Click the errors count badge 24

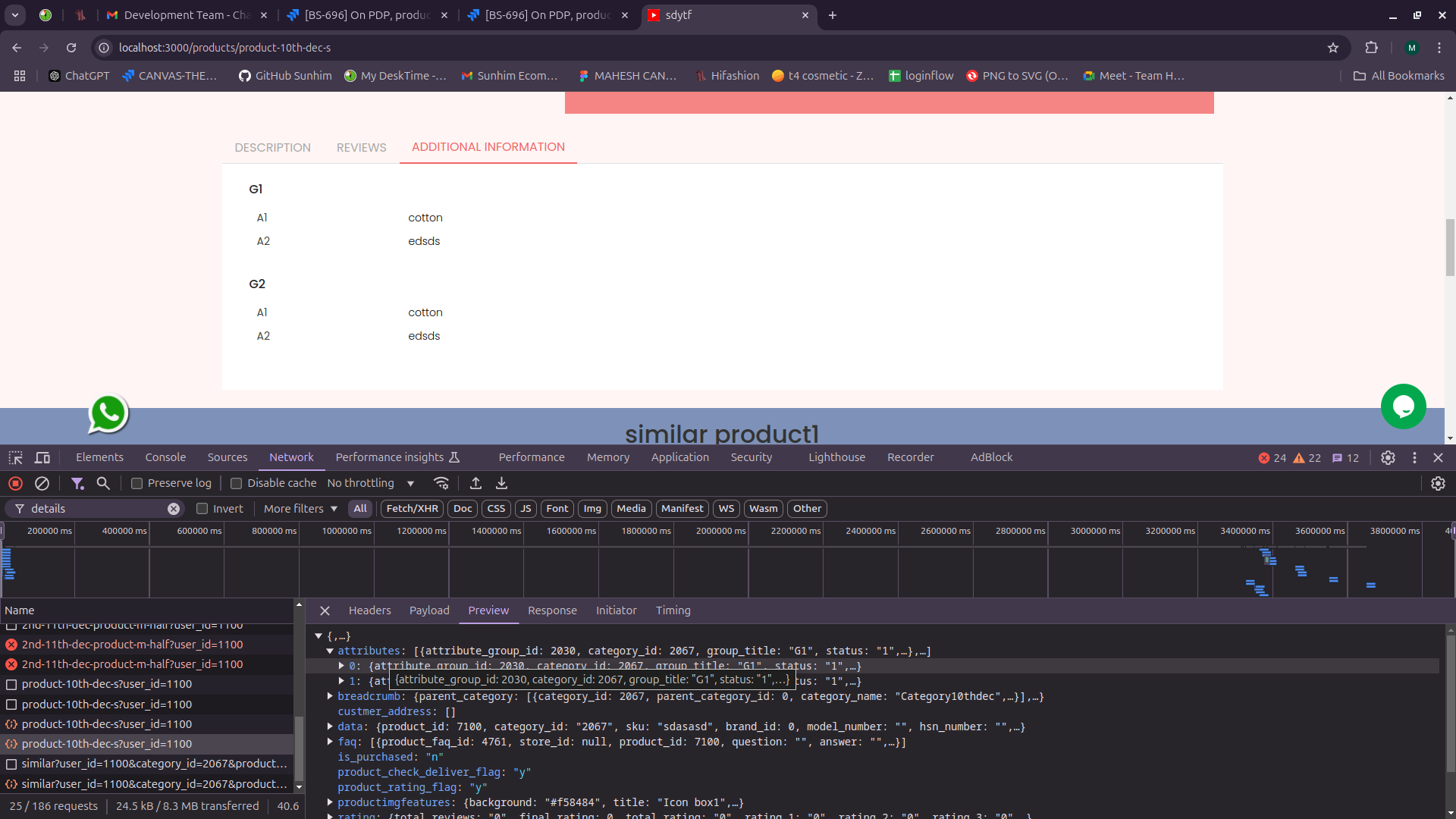click(1272, 458)
